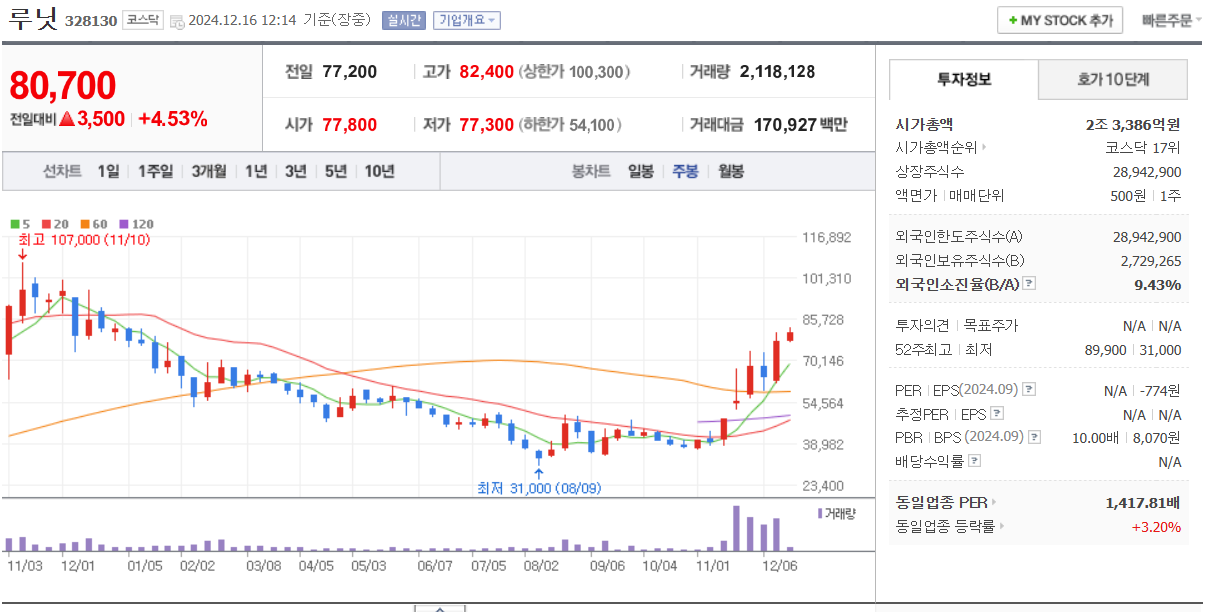
Task: Click the 거래량 value 2,118,128
Action: 778,72
